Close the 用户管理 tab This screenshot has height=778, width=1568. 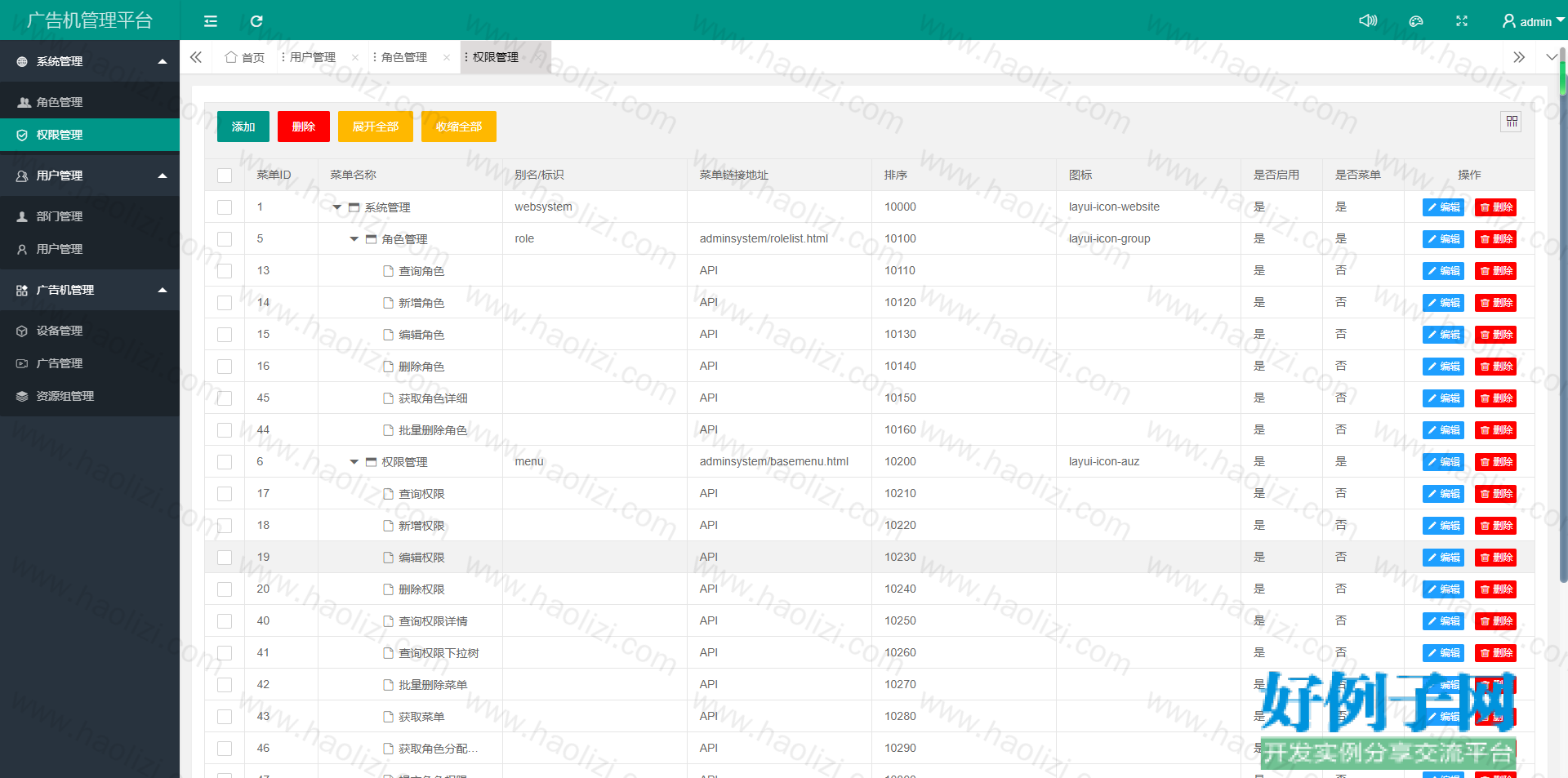tap(355, 57)
